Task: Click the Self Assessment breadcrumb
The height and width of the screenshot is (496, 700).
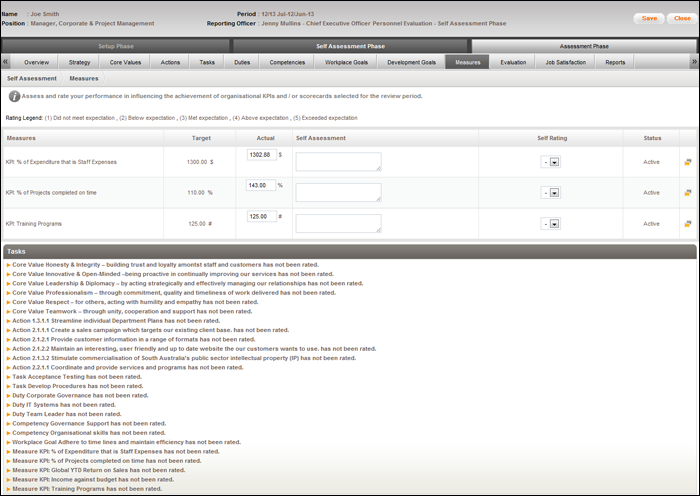Action: tap(32, 79)
